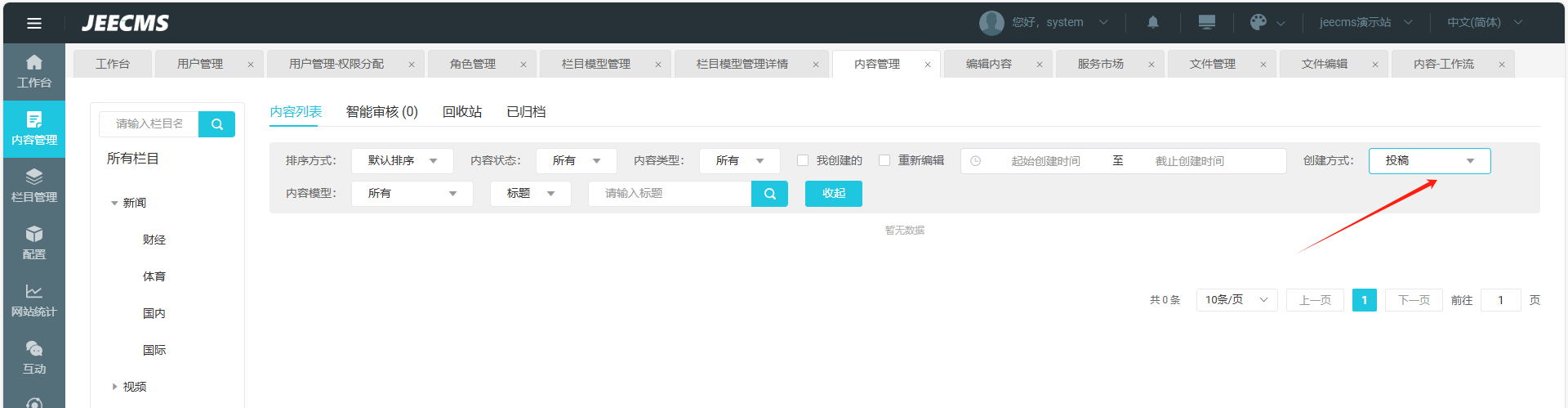Open the 内容模型 dropdown
This screenshot has width=1568, height=408.
point(412,194)
